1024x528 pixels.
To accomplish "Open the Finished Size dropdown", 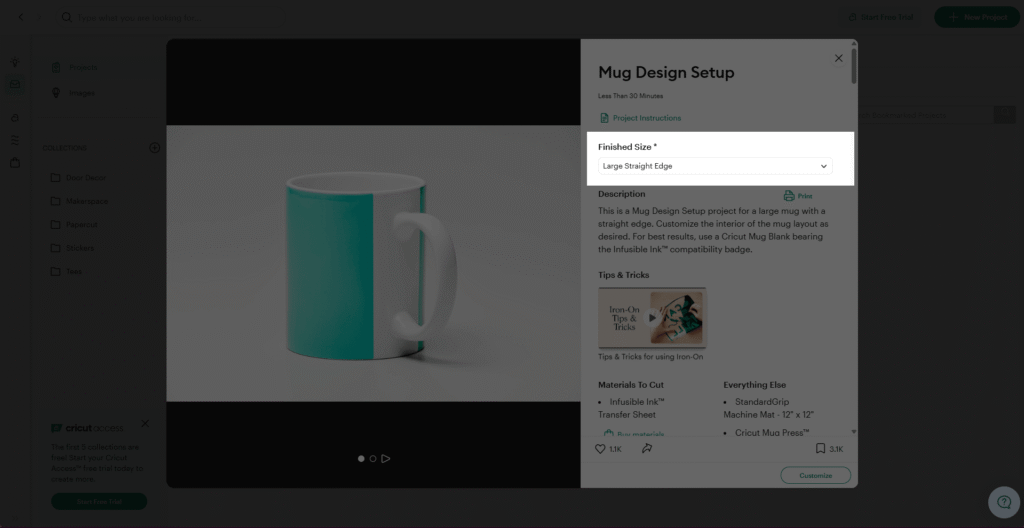I will coord(715,166).
